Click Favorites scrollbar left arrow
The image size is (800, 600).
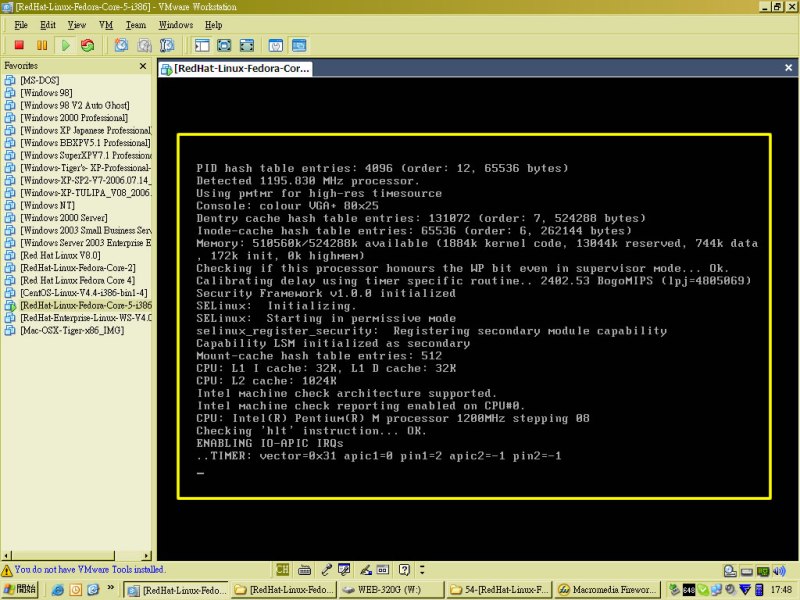pyautogui.click(x=7, y=556)
